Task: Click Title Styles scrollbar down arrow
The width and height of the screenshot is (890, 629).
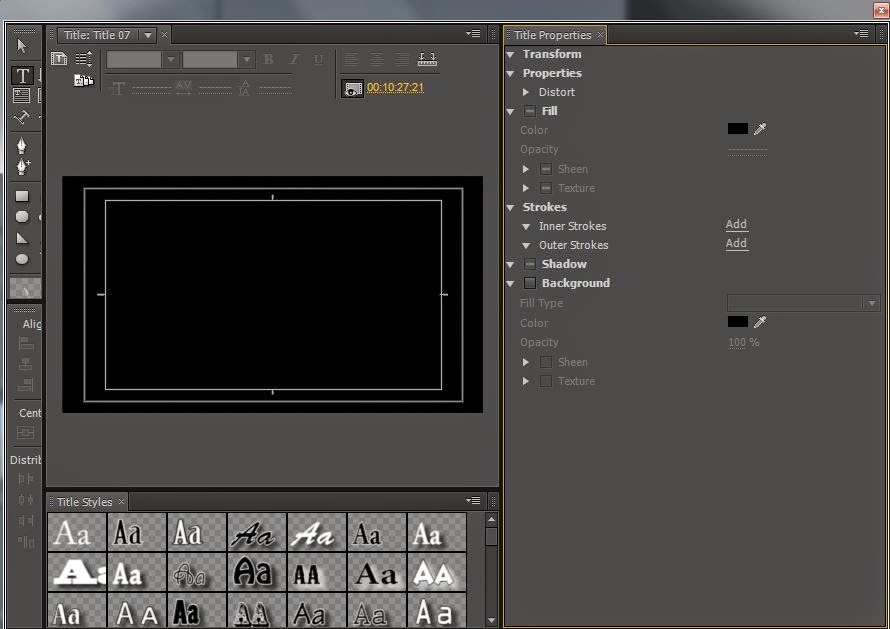Action: (x=492, y=620)
